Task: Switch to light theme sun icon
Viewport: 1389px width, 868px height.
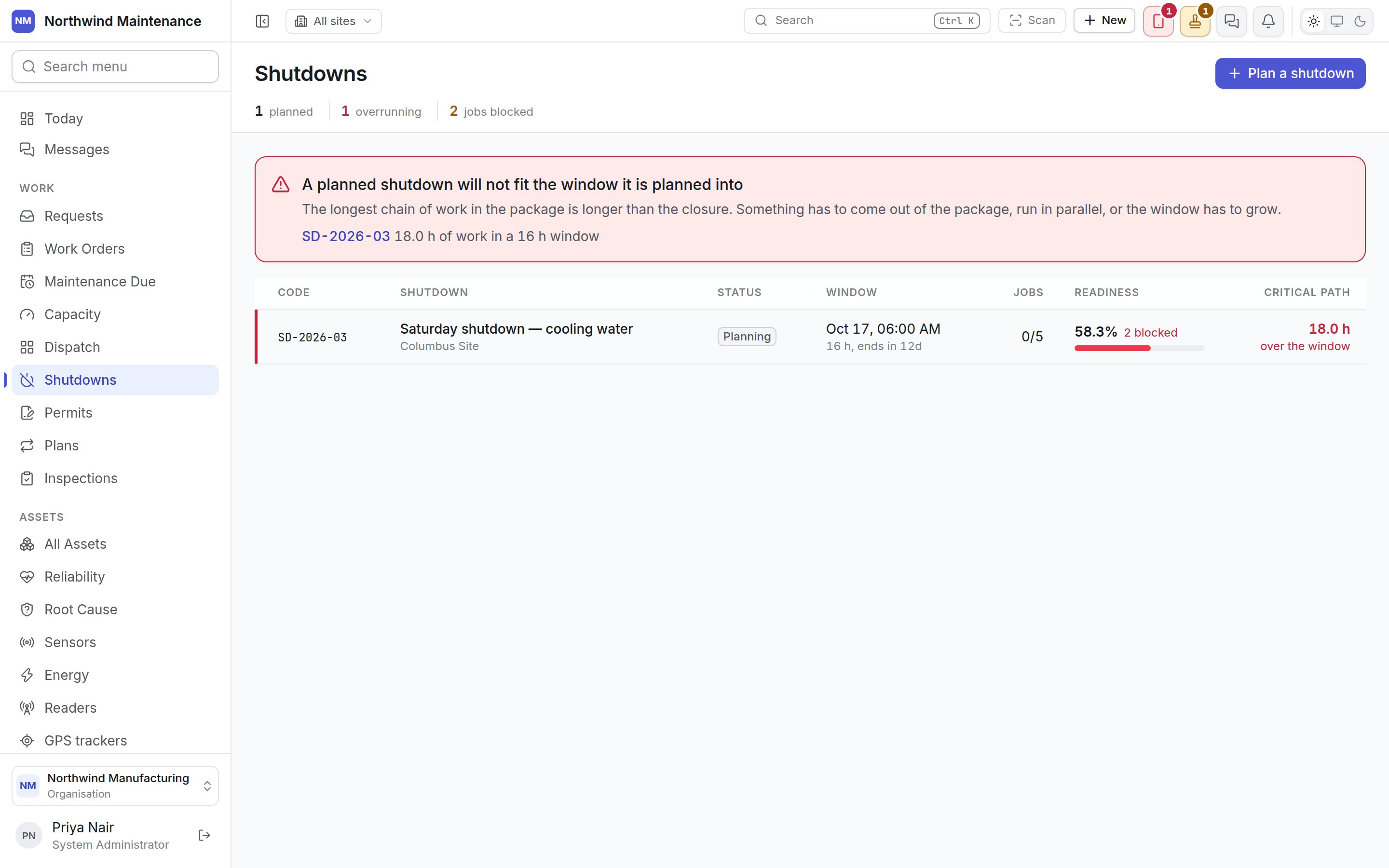Action: coord(1314,22)
